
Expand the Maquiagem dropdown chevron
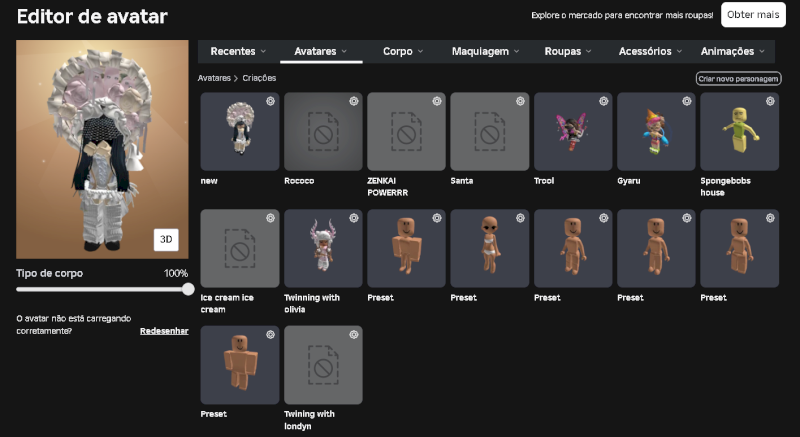click(x=516, y=52)
